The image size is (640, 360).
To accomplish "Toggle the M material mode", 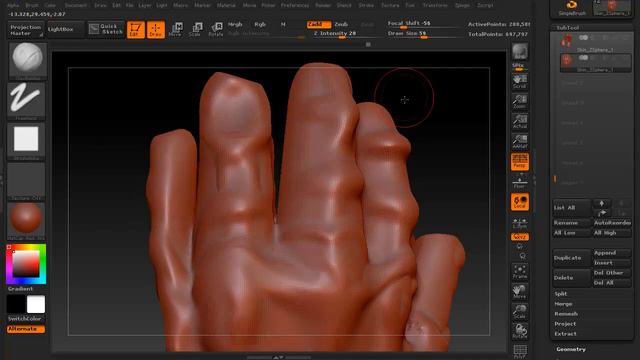I will coord(283,24).
